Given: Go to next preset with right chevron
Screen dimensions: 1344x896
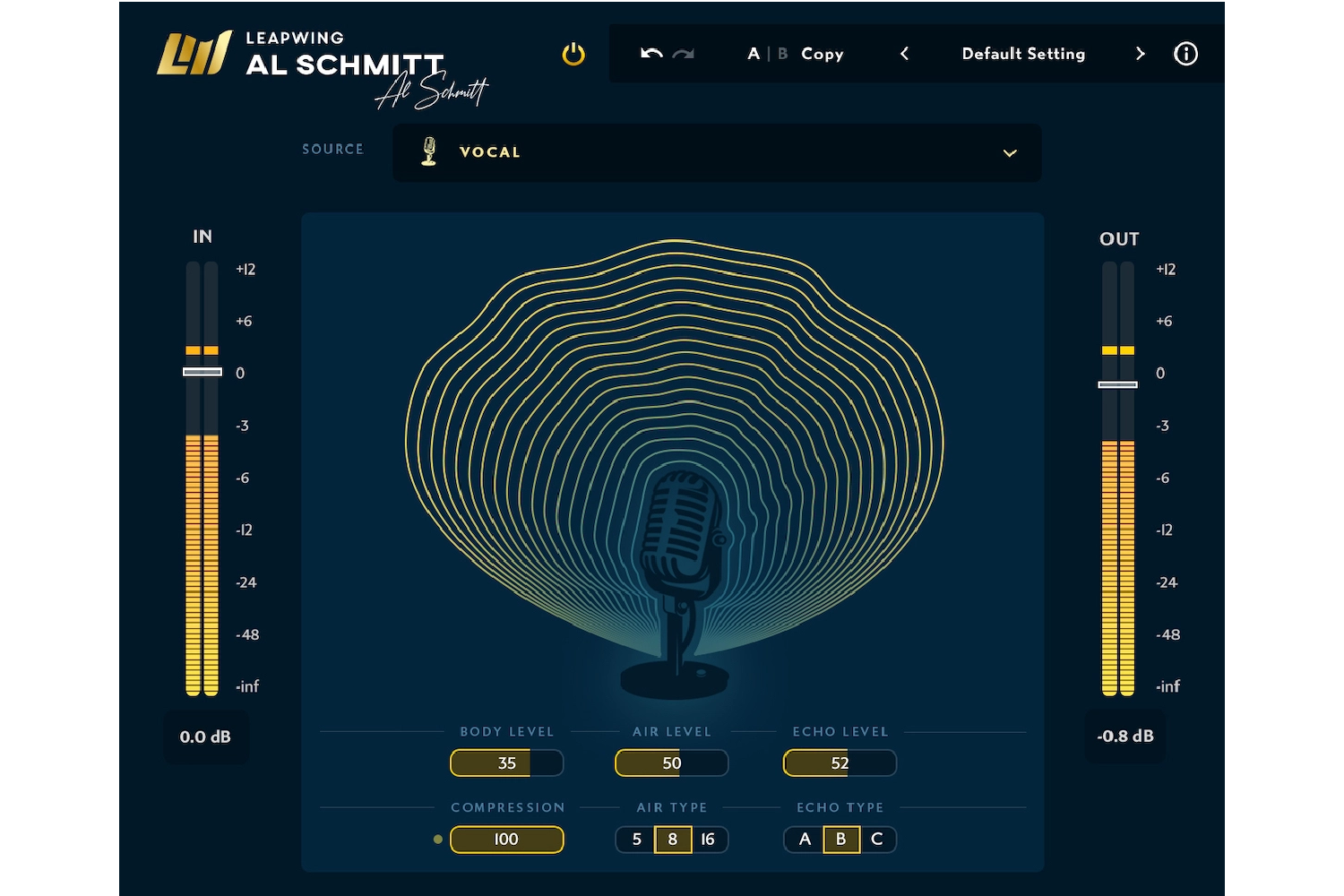Looking at the screenshot, I should pyautogui.click(x=1140, y=54).
